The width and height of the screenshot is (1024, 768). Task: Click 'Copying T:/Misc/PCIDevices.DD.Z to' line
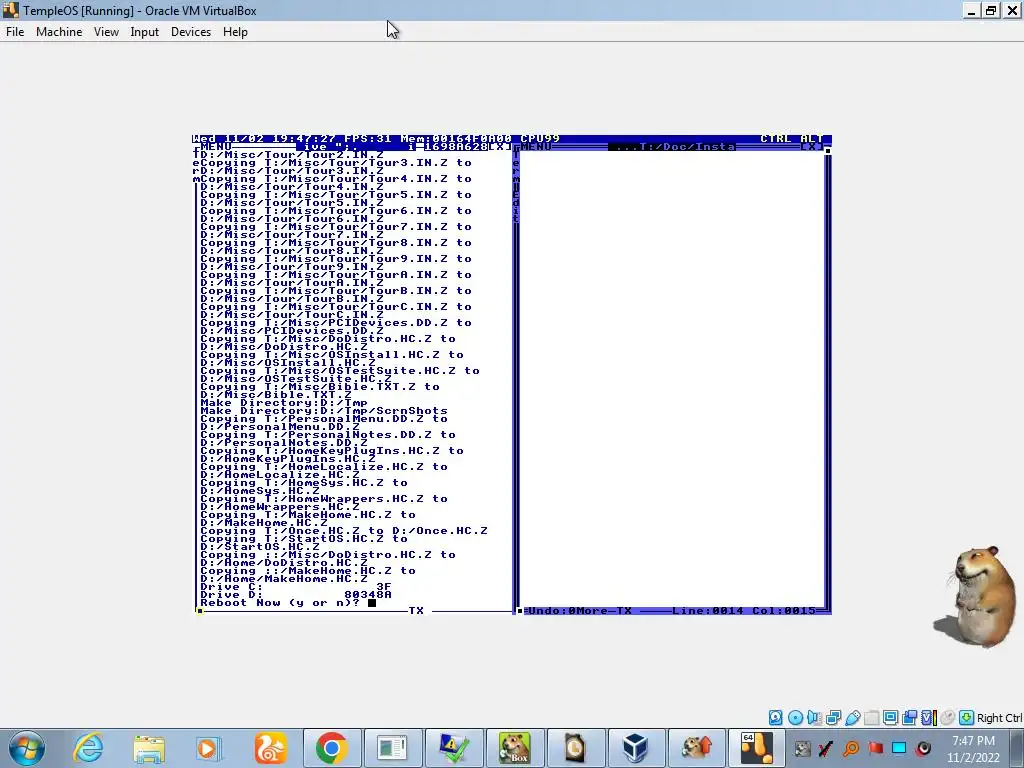coord(336,323)
